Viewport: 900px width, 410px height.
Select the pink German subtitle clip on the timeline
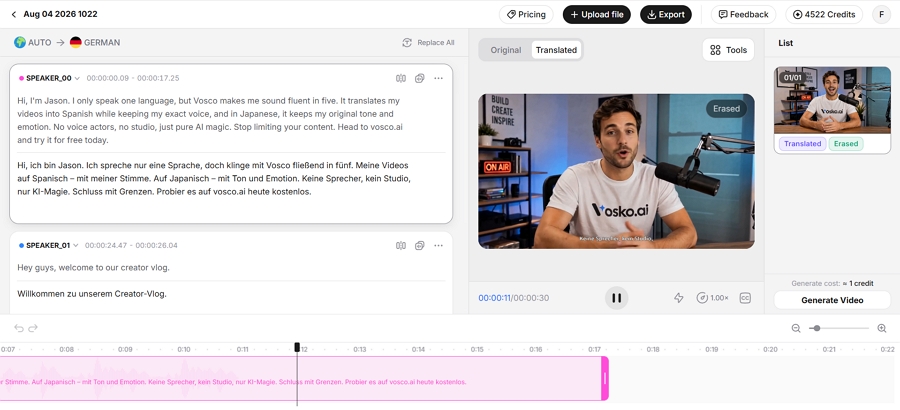click(300, 378)
